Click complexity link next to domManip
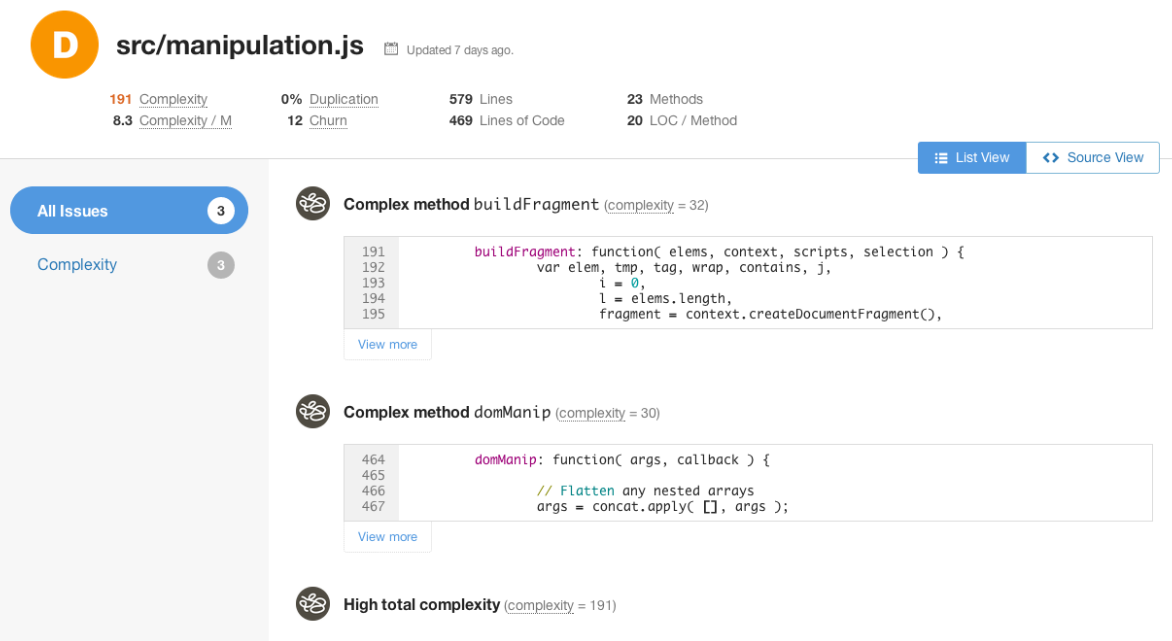 click(x=591, y=414)
